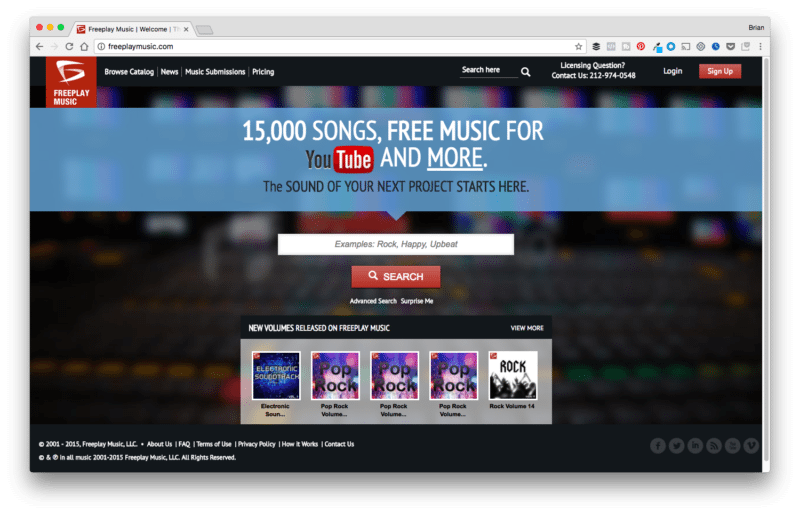Viewport: 800px width, 515px height.
Task: Open the Vimeo footer icon
Action: coord(751,446)
